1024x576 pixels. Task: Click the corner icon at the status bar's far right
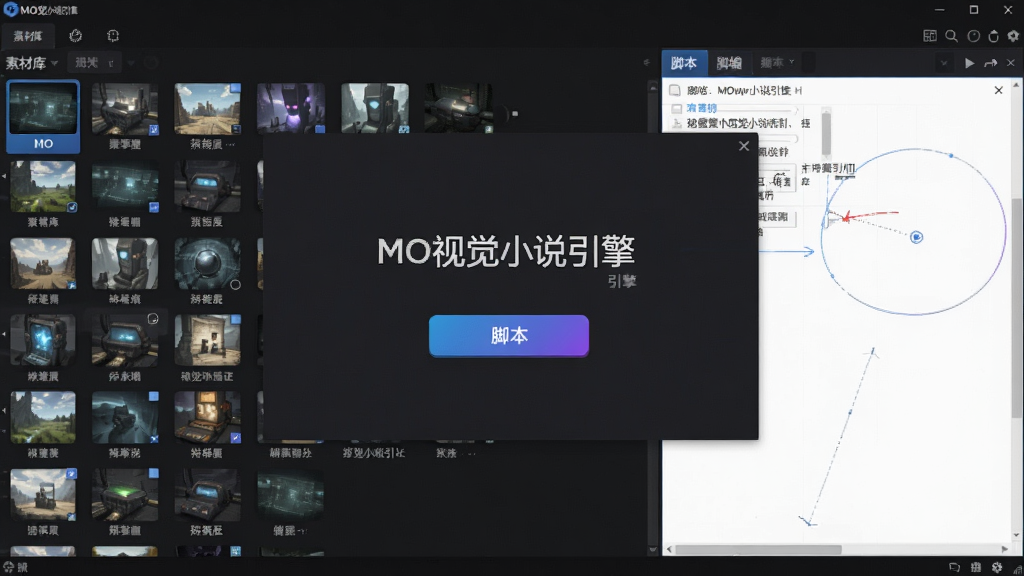tap(1016, 569)
